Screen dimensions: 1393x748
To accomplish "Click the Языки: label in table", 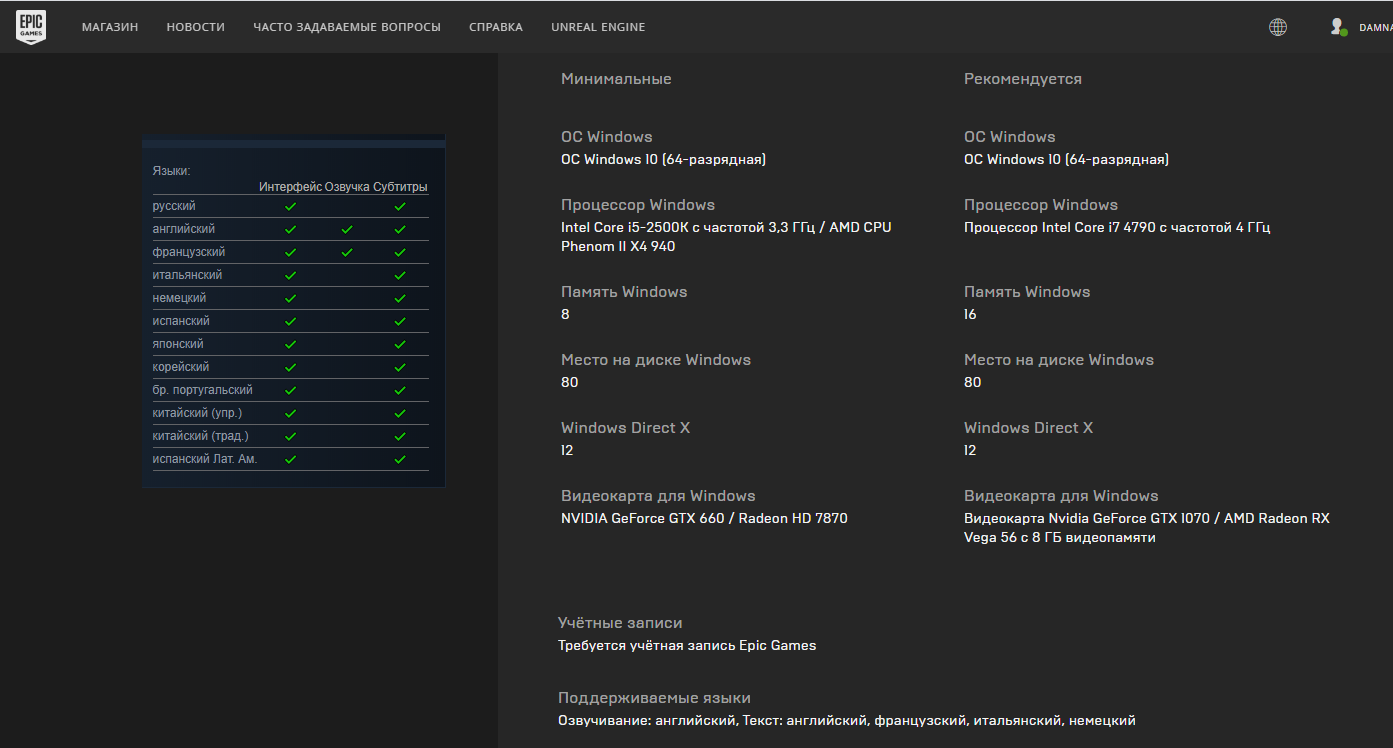I will click(171, 171).
